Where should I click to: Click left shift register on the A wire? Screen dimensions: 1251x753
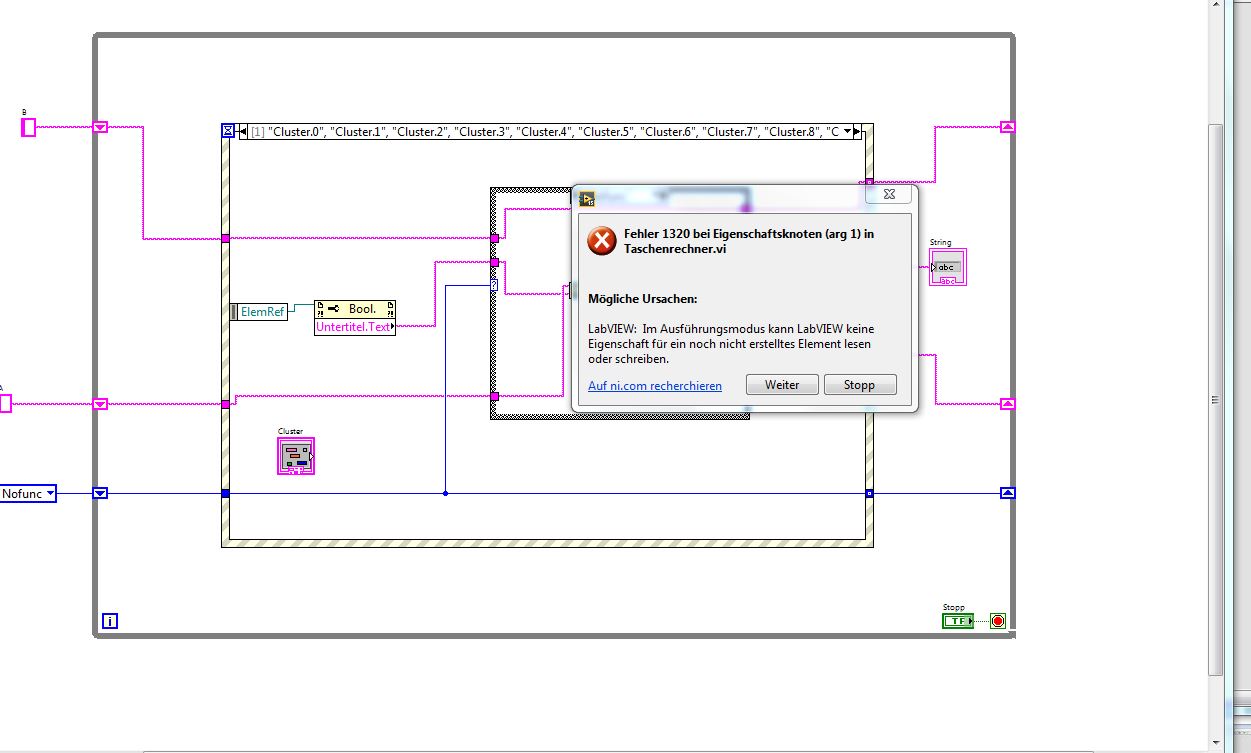pos(100,404)
